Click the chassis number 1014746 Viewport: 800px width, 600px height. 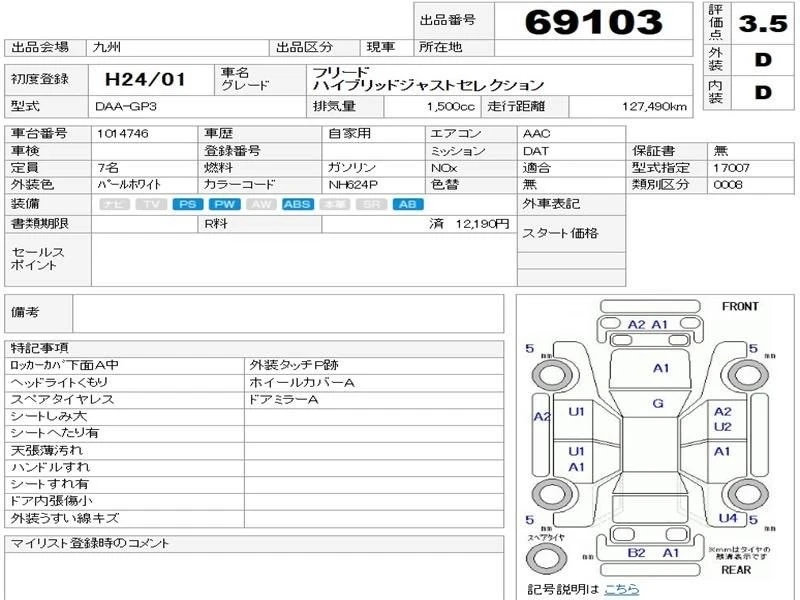[122, 134]
